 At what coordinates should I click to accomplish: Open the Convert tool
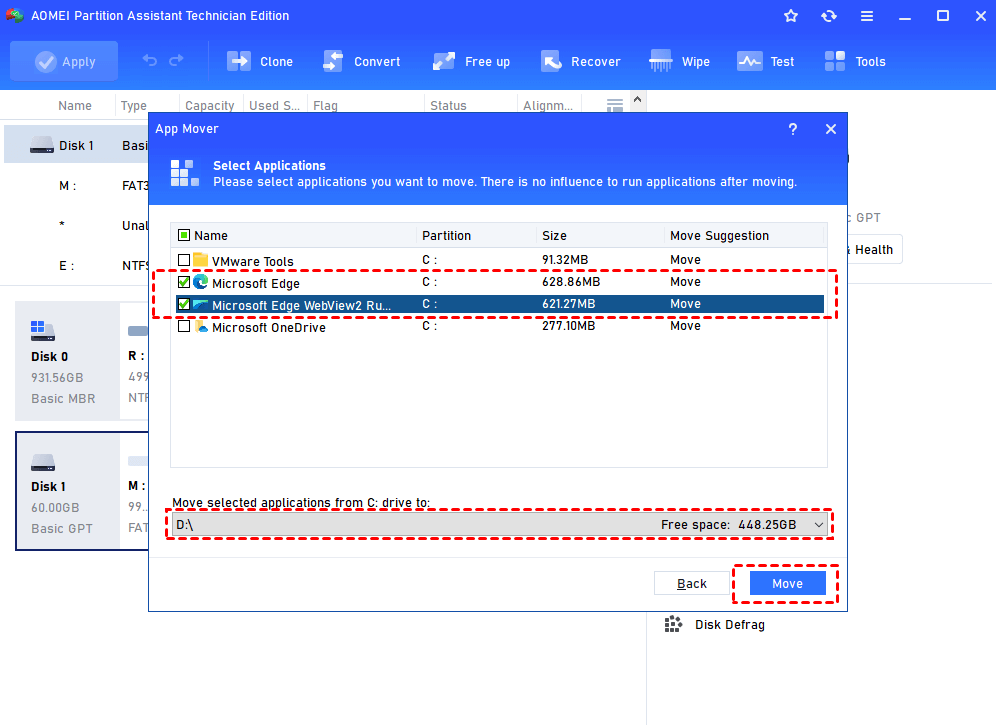(x=361, y=61)
